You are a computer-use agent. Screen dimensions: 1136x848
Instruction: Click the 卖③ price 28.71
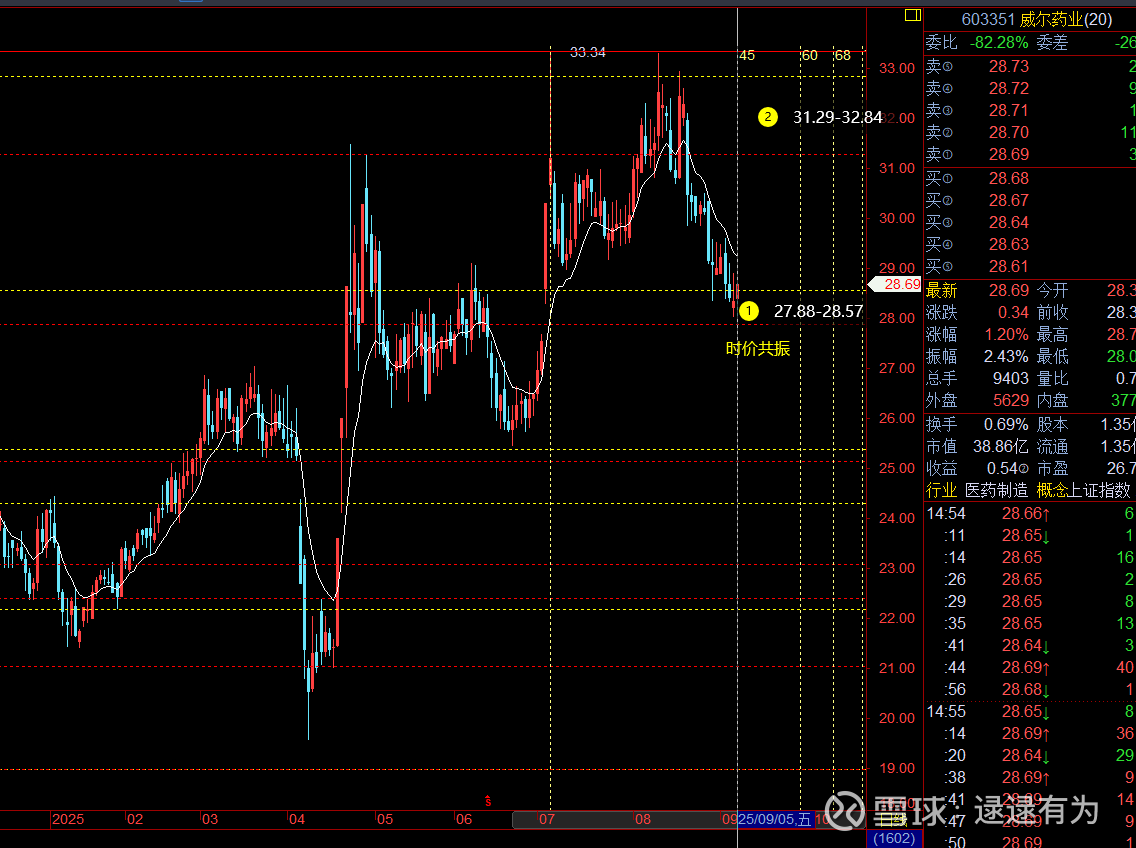pos(1008,111)
